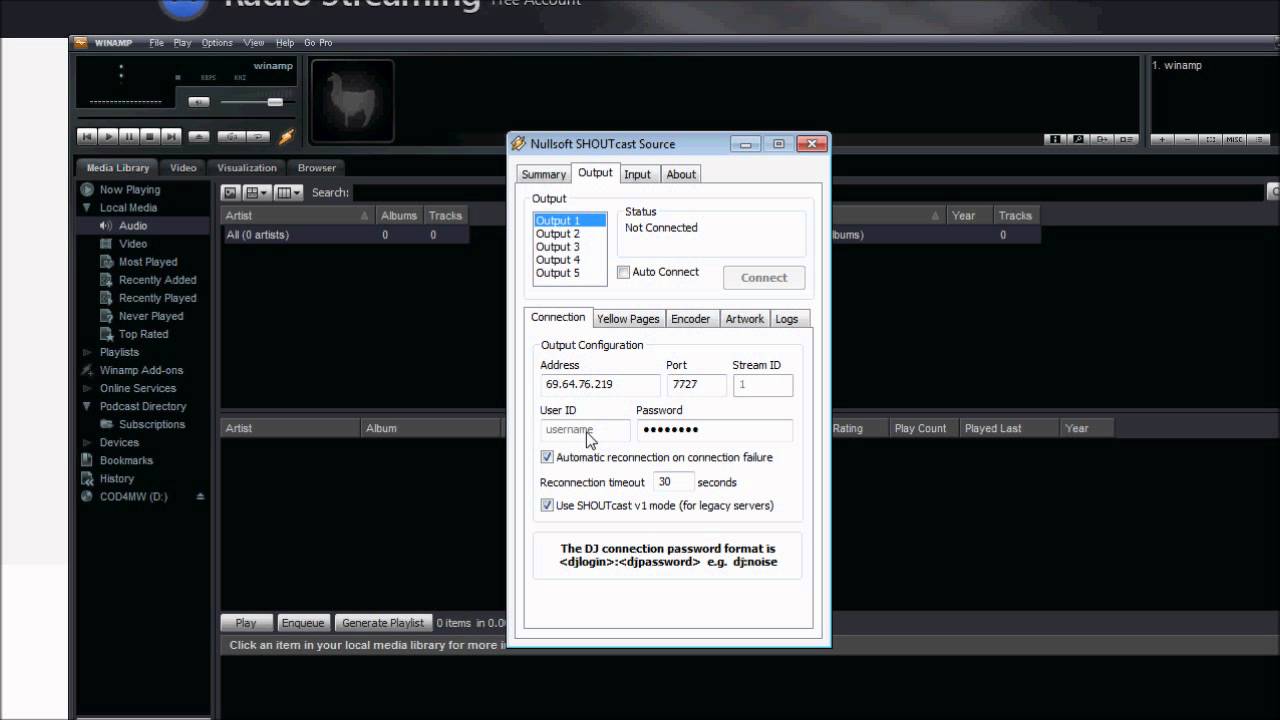
Task: Open the About tab in SHOUTcast Source
Action: coord(681,174)
